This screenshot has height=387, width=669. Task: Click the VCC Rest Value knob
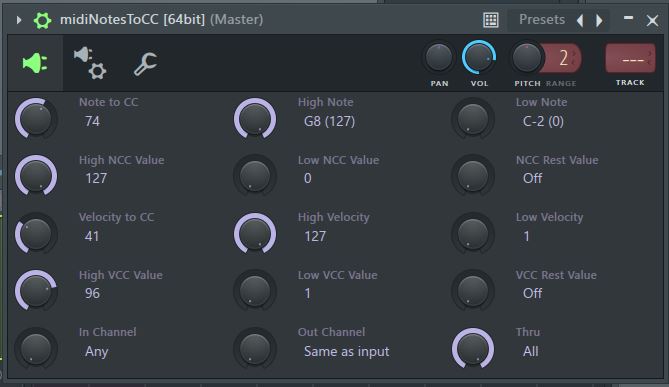pyautogui.click(x=473, y=291)
